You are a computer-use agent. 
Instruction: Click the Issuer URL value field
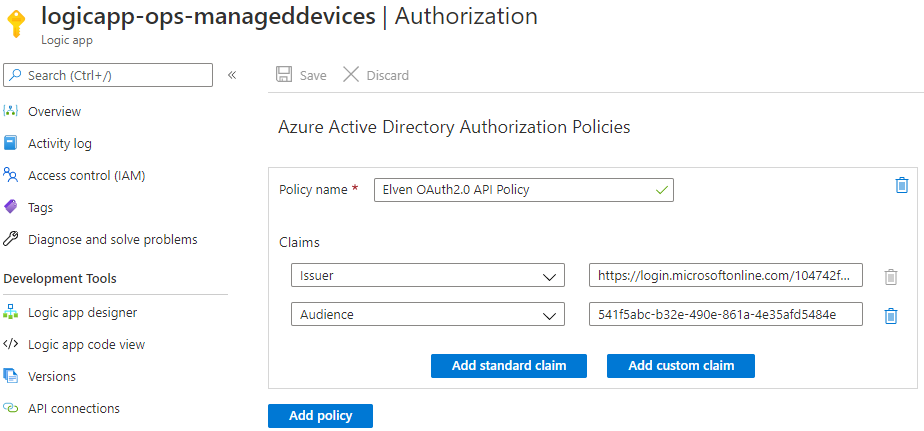tap(725, 275)
